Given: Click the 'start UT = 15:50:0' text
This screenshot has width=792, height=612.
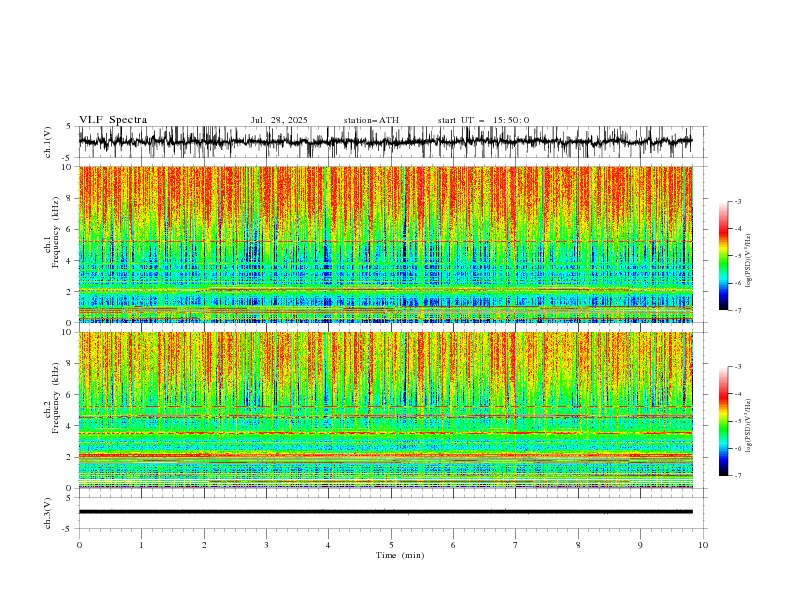Looking at the screenshot, I should click(x=483, y=120).
